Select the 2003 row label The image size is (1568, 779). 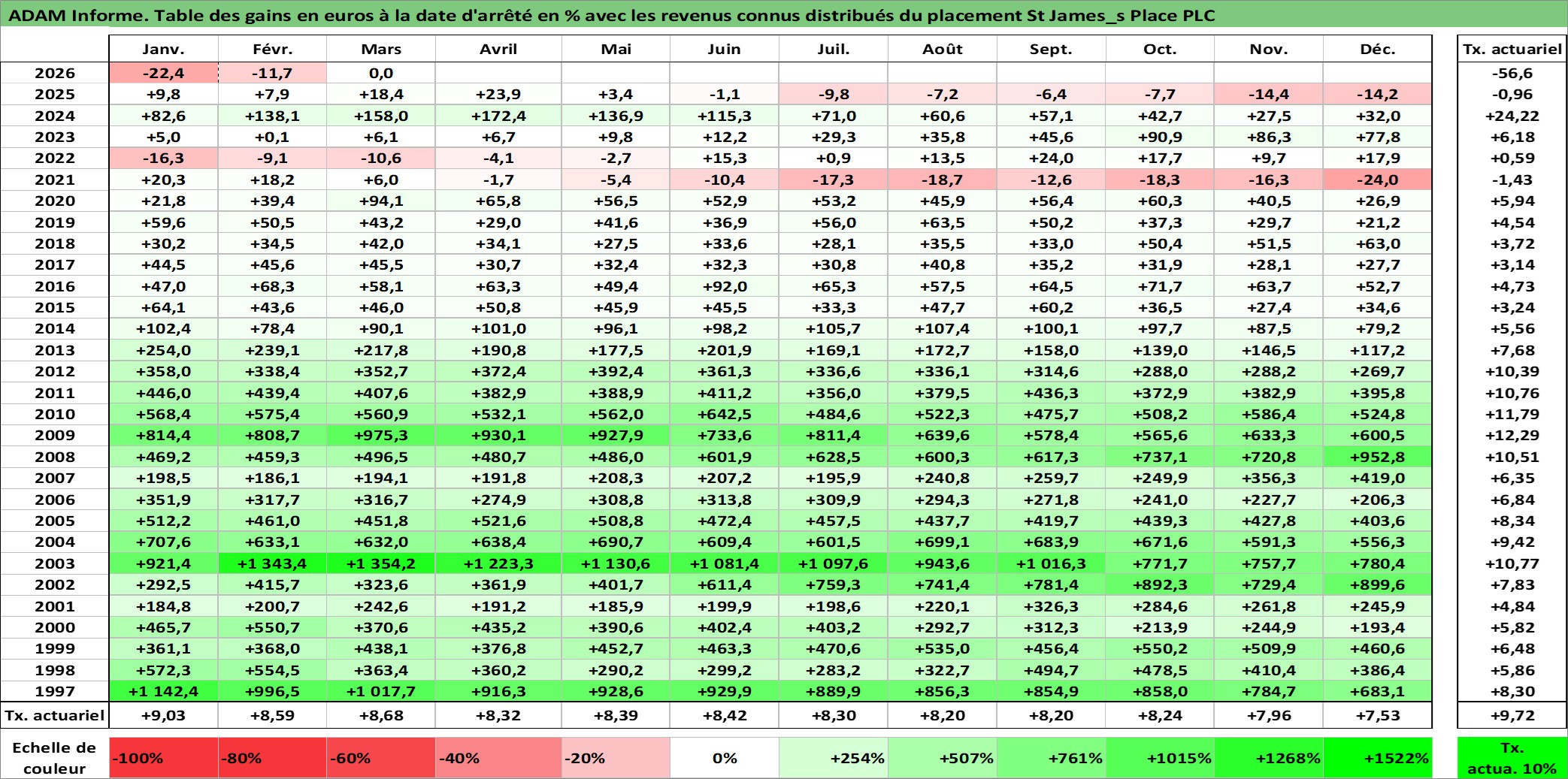click(x=55, y=563)
